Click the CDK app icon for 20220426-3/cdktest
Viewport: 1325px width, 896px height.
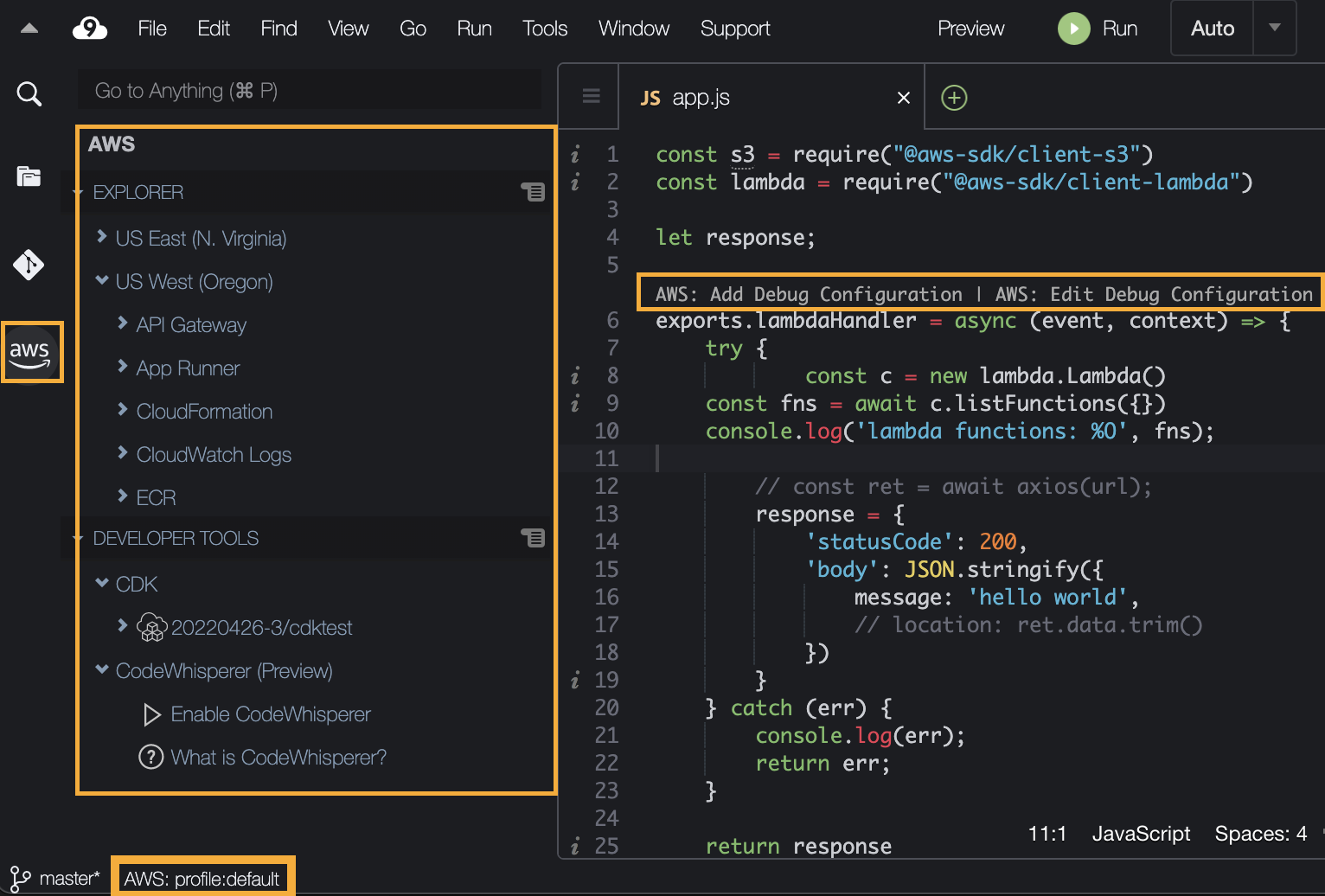click(151, 627)
